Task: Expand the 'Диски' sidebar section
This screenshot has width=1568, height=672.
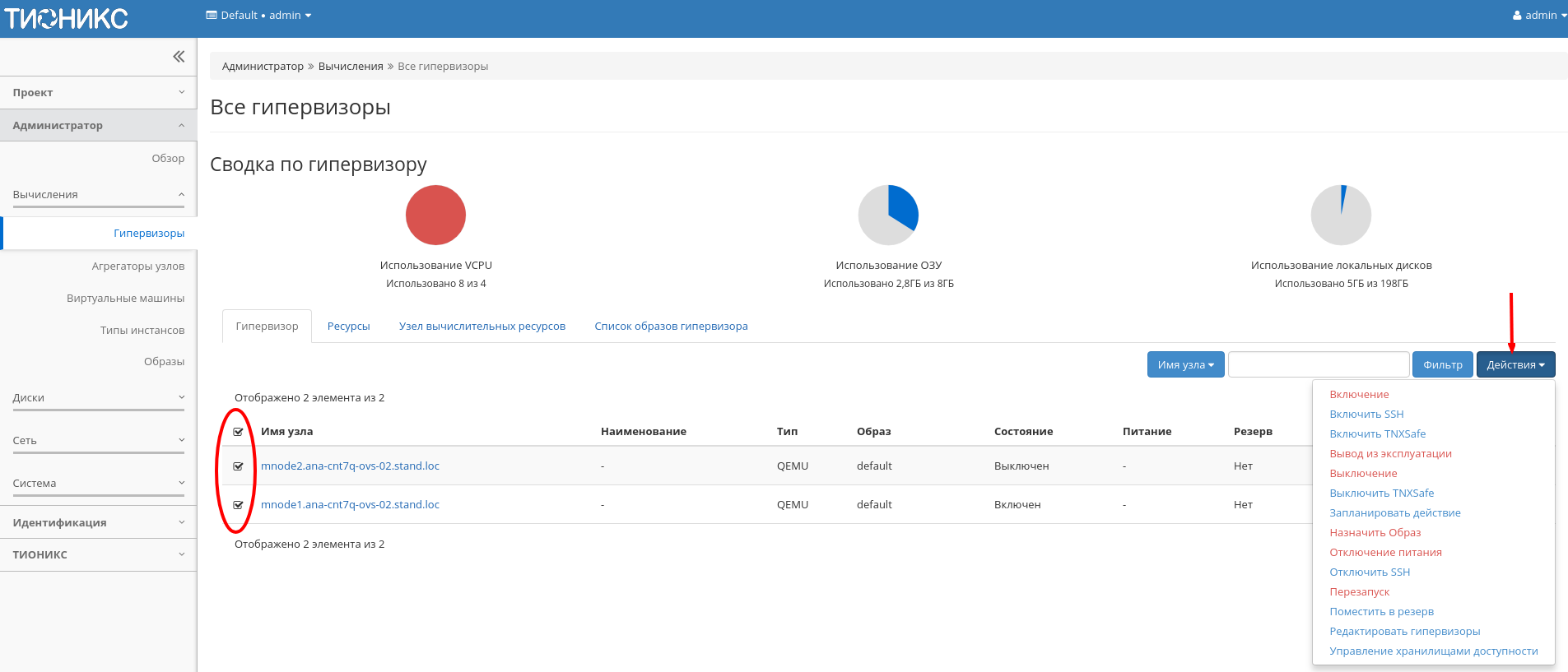Action: pos(98,398)
